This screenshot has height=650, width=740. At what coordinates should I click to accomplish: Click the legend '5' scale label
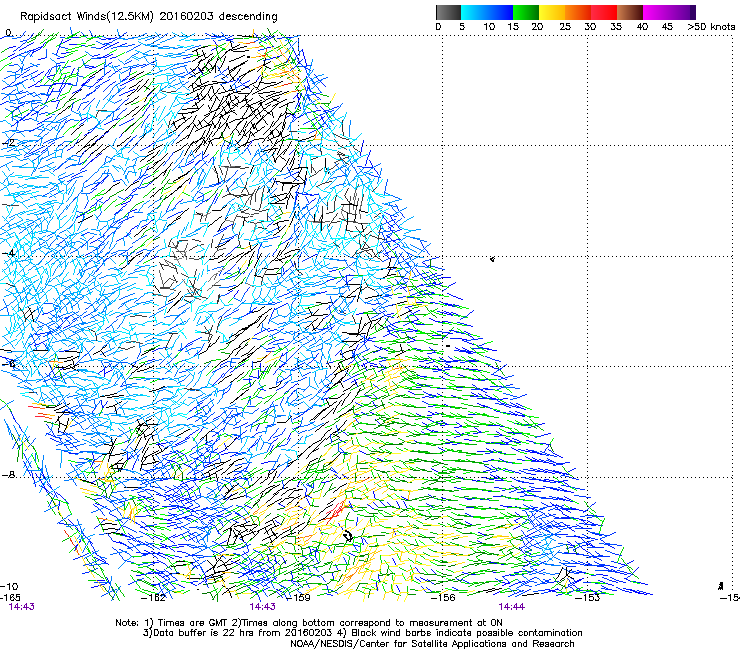pos(462,27)
